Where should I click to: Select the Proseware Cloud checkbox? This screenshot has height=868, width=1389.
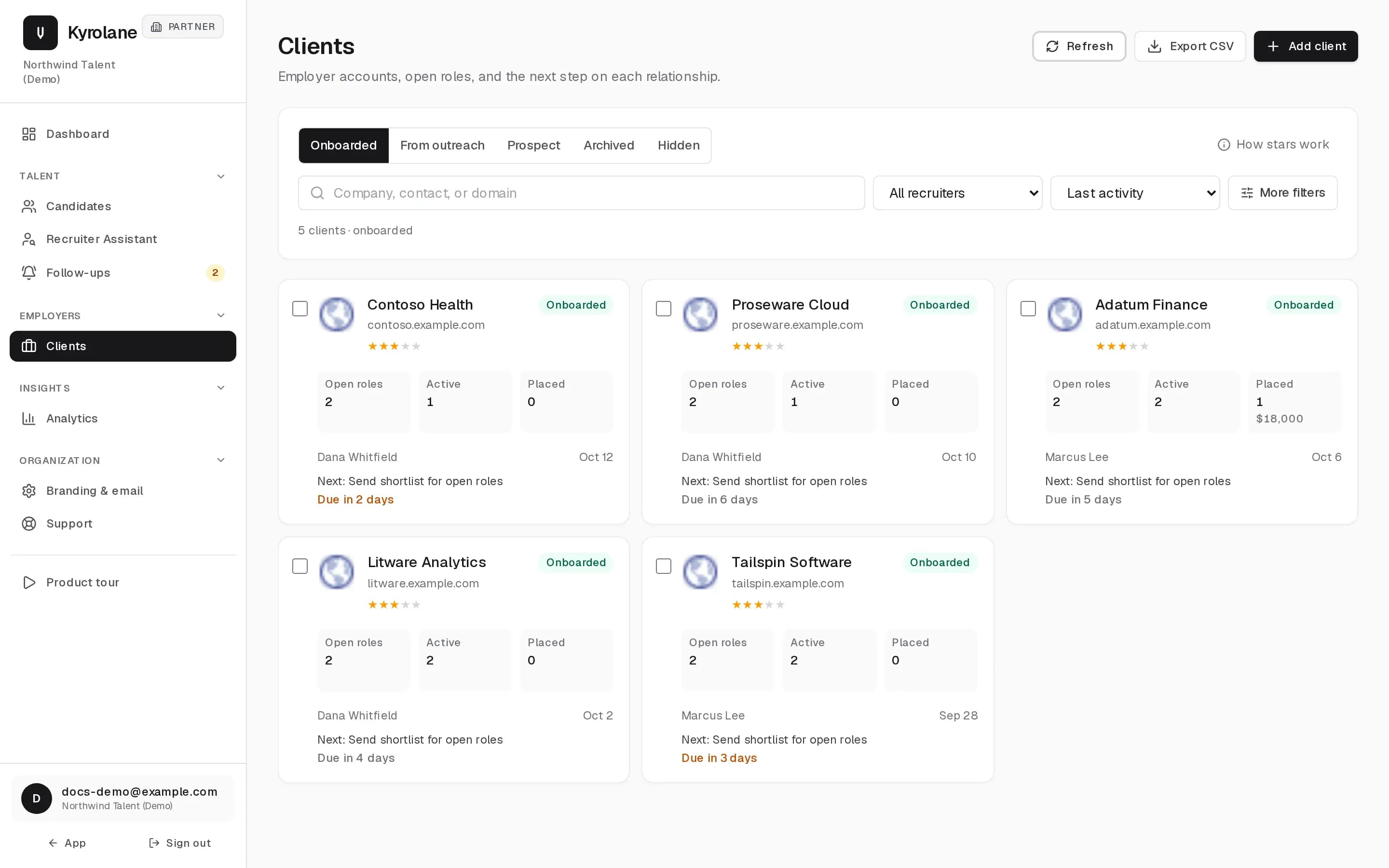click(x=664, y=309)
